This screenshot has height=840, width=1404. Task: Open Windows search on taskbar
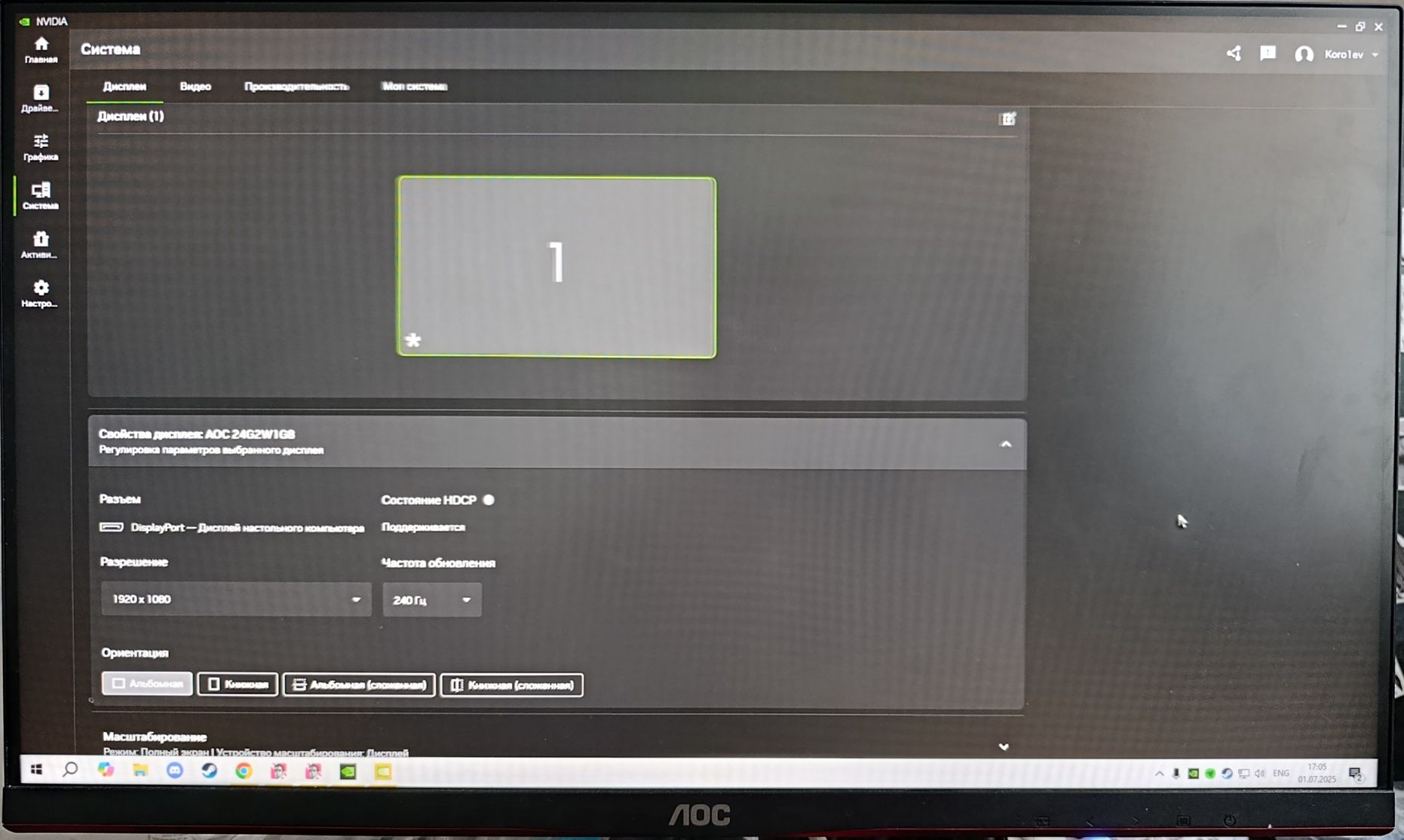[70, 770]
